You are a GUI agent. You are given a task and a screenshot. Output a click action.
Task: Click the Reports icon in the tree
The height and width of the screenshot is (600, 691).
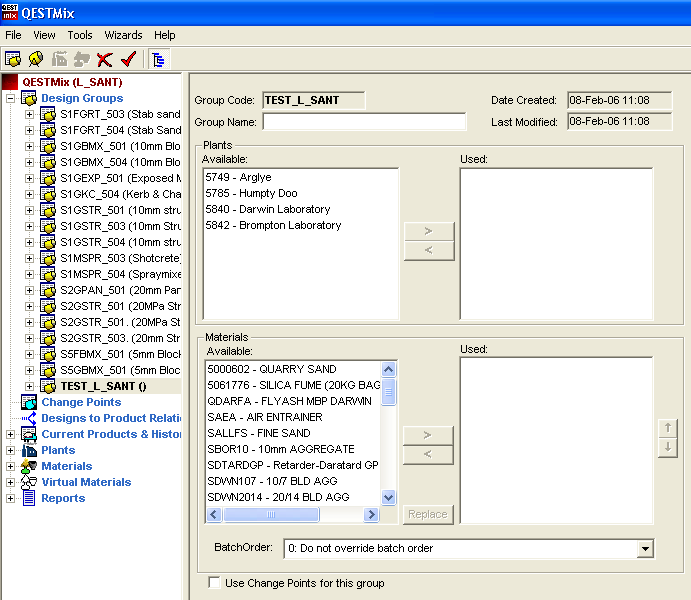click(x=28, y=498)
